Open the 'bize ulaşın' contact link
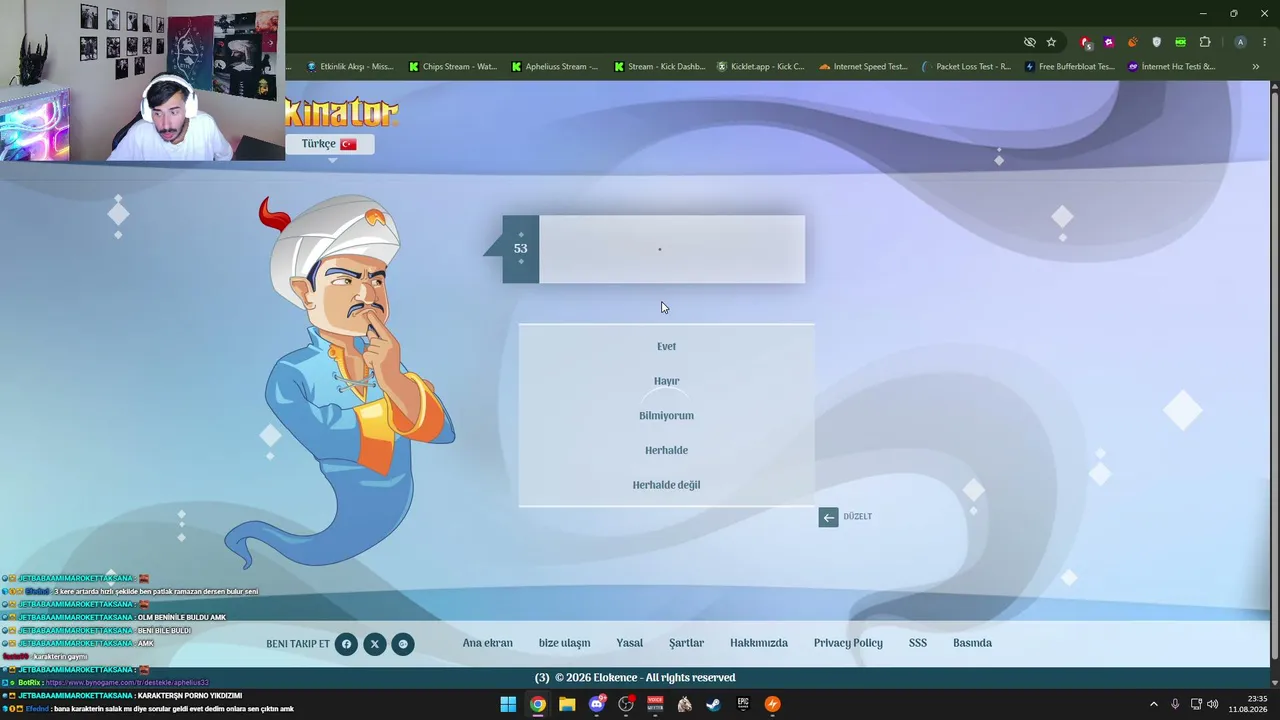 point(564,643)
